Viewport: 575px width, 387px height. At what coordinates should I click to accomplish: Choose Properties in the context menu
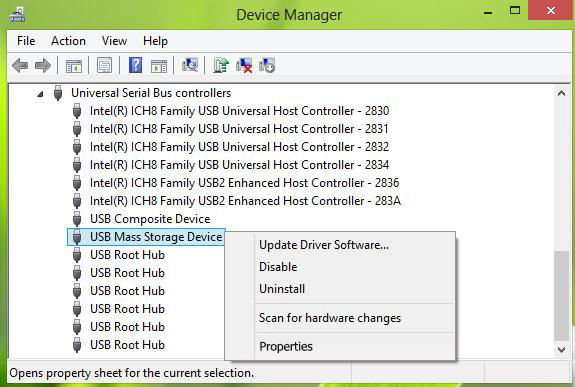point(340,347)
